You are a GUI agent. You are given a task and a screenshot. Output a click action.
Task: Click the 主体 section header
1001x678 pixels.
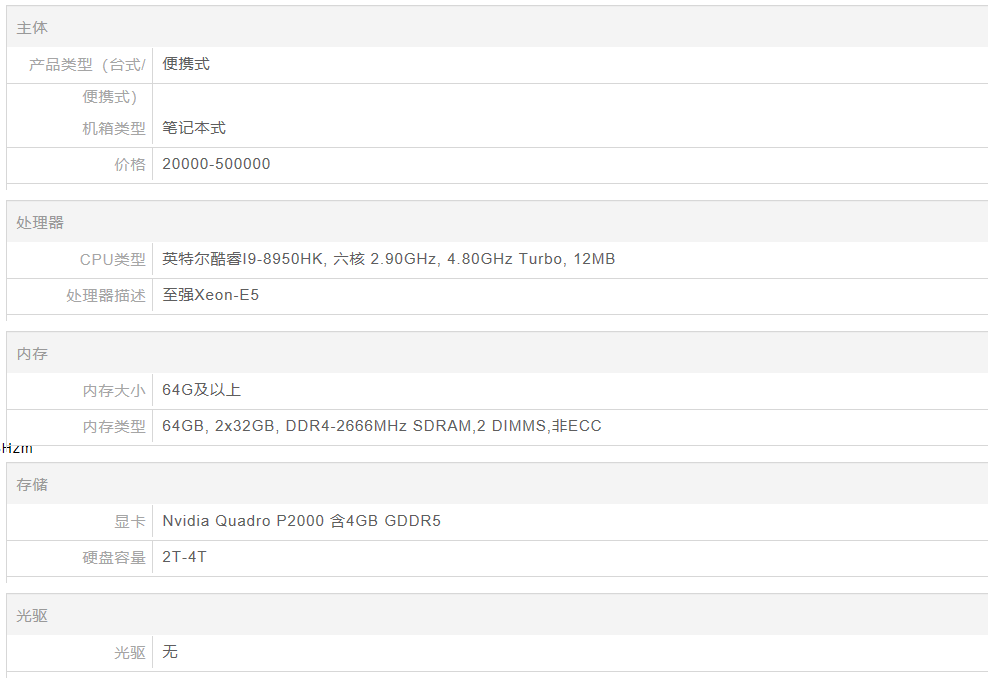point(32,28)
